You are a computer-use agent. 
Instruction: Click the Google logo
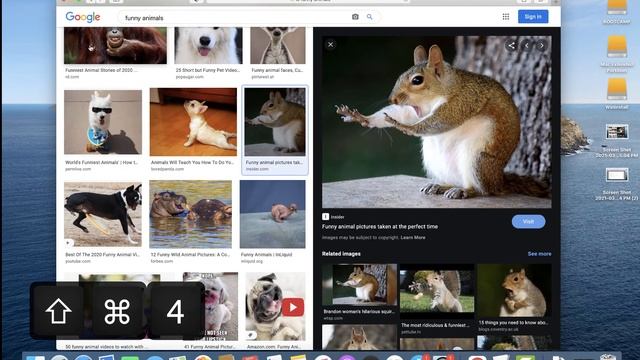tap(83, 17)
